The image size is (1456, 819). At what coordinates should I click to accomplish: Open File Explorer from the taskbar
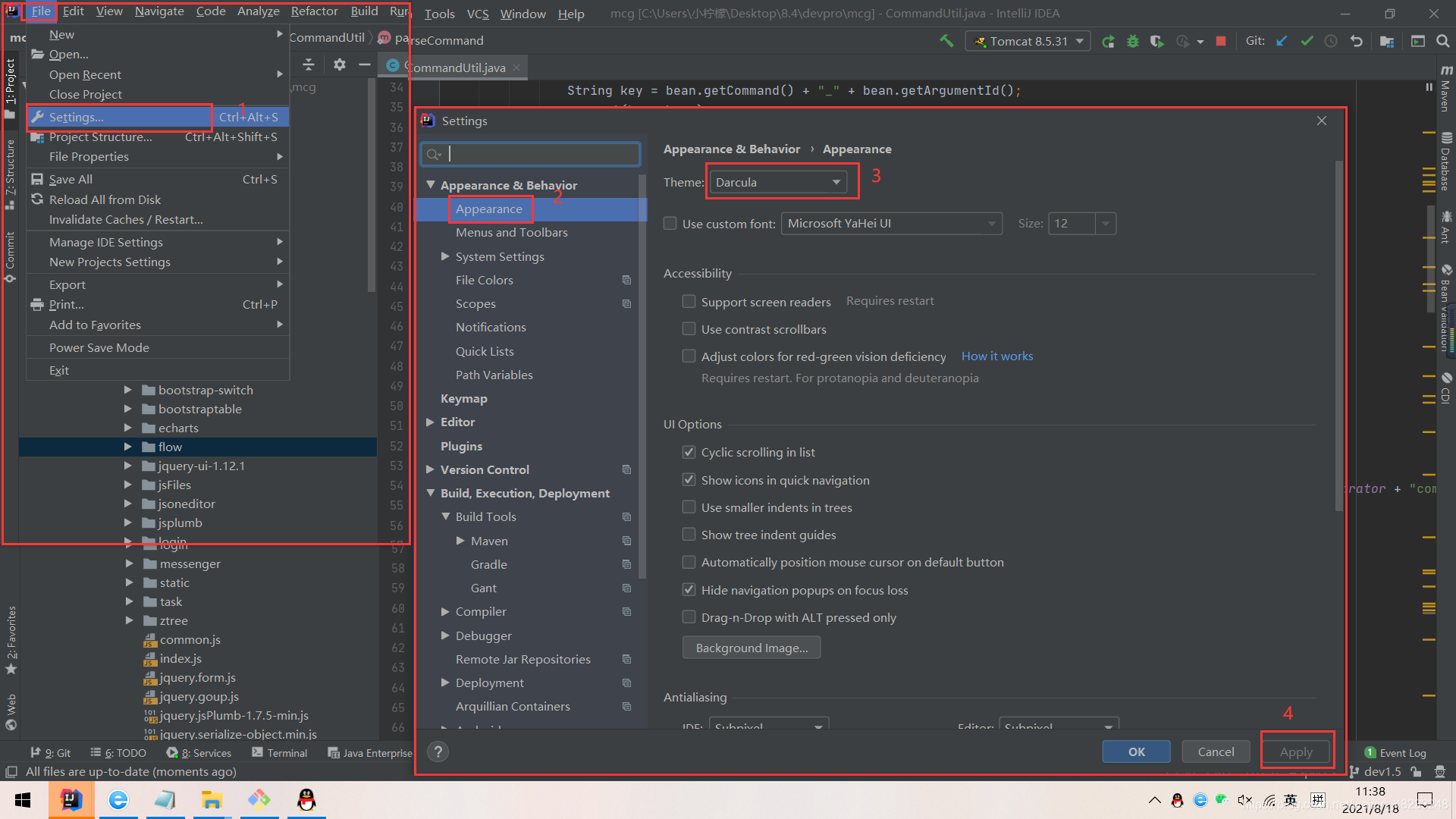[212, 800]
